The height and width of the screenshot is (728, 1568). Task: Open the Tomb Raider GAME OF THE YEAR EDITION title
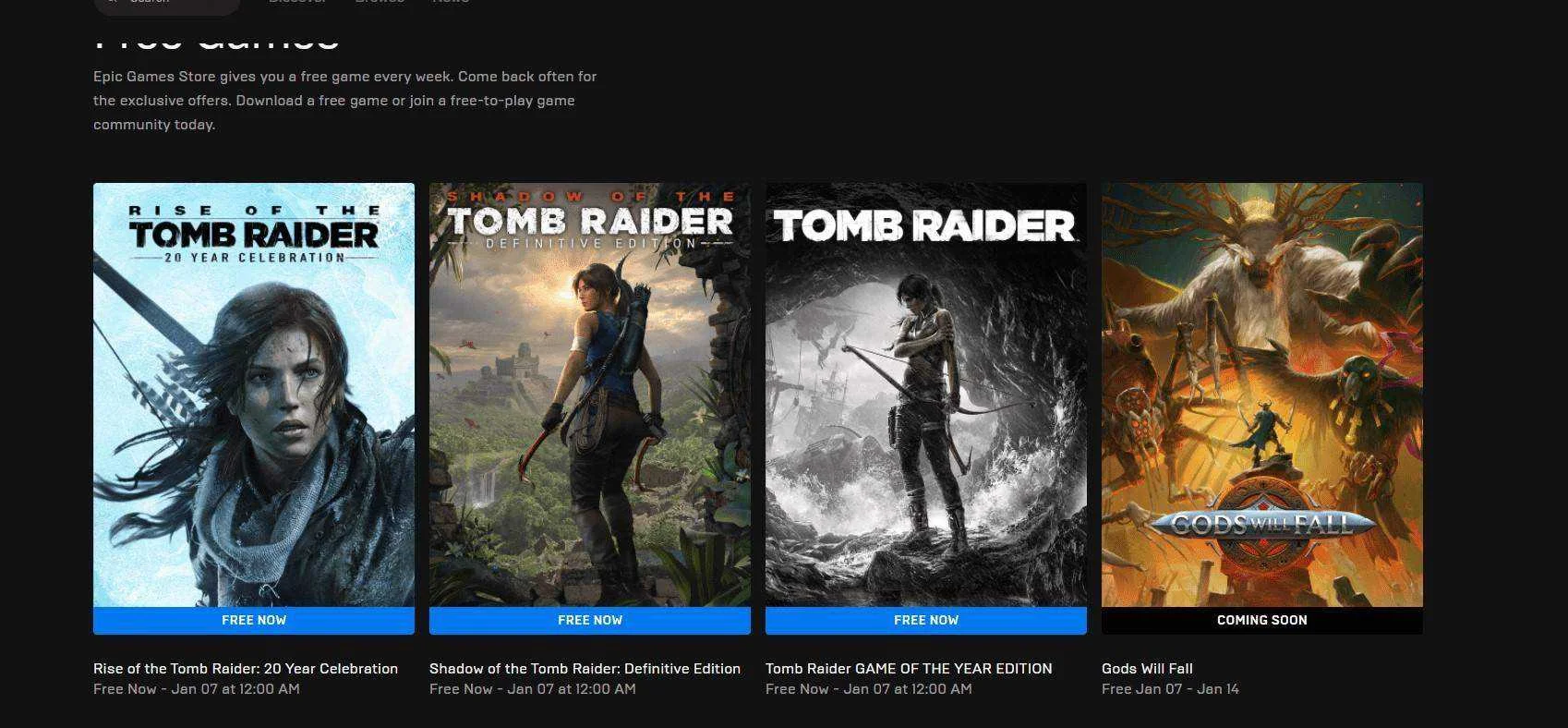[x=909, y=669]
